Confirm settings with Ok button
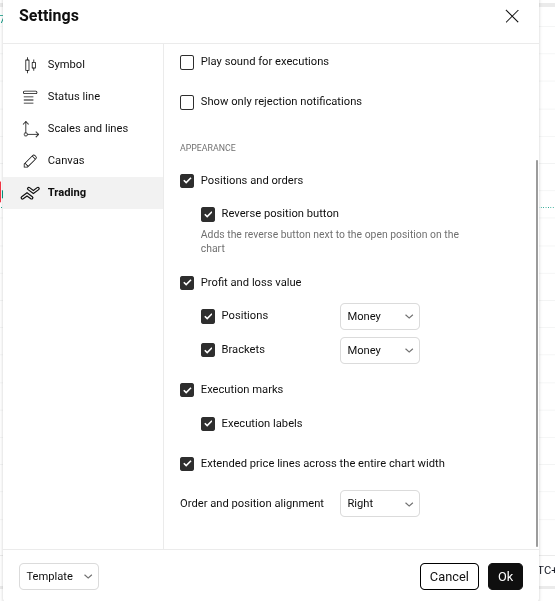The height and width of the screenshot is (601, 555). (505, 576)
